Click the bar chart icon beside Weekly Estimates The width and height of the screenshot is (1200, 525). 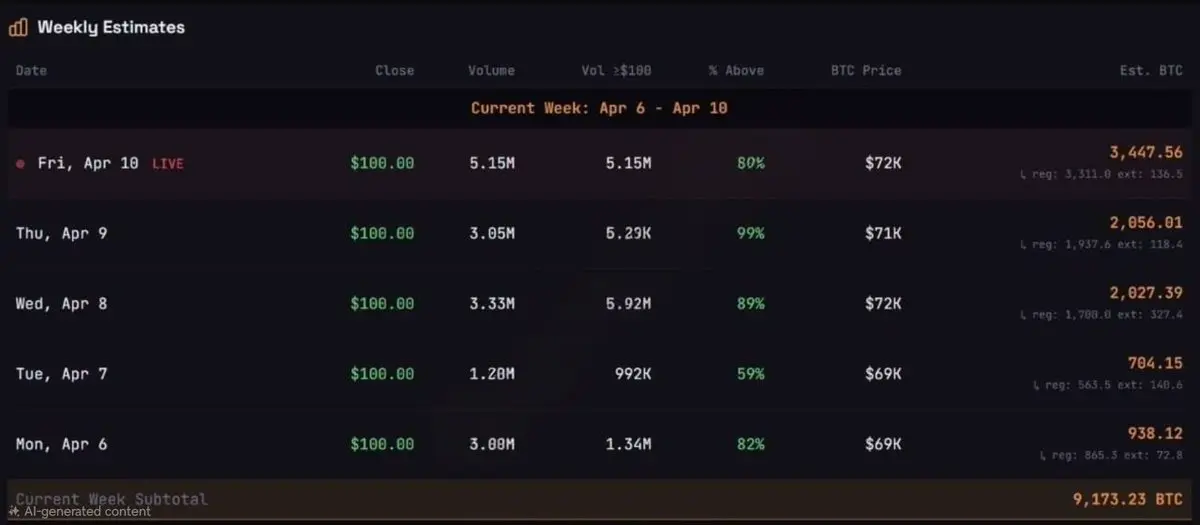click(18, 28)
